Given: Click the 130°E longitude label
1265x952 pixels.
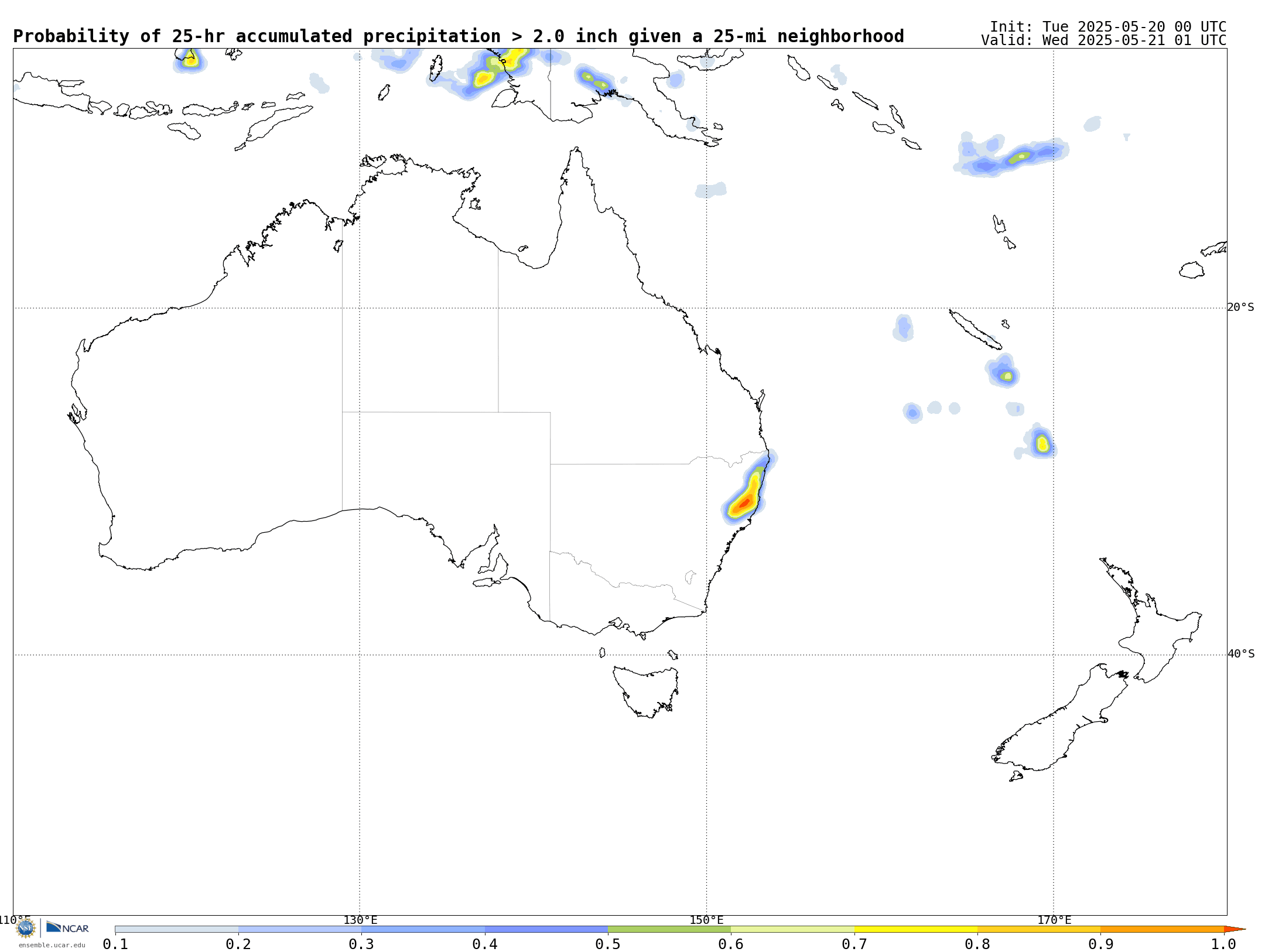Looking at the screenshot, I should [360, 920].
